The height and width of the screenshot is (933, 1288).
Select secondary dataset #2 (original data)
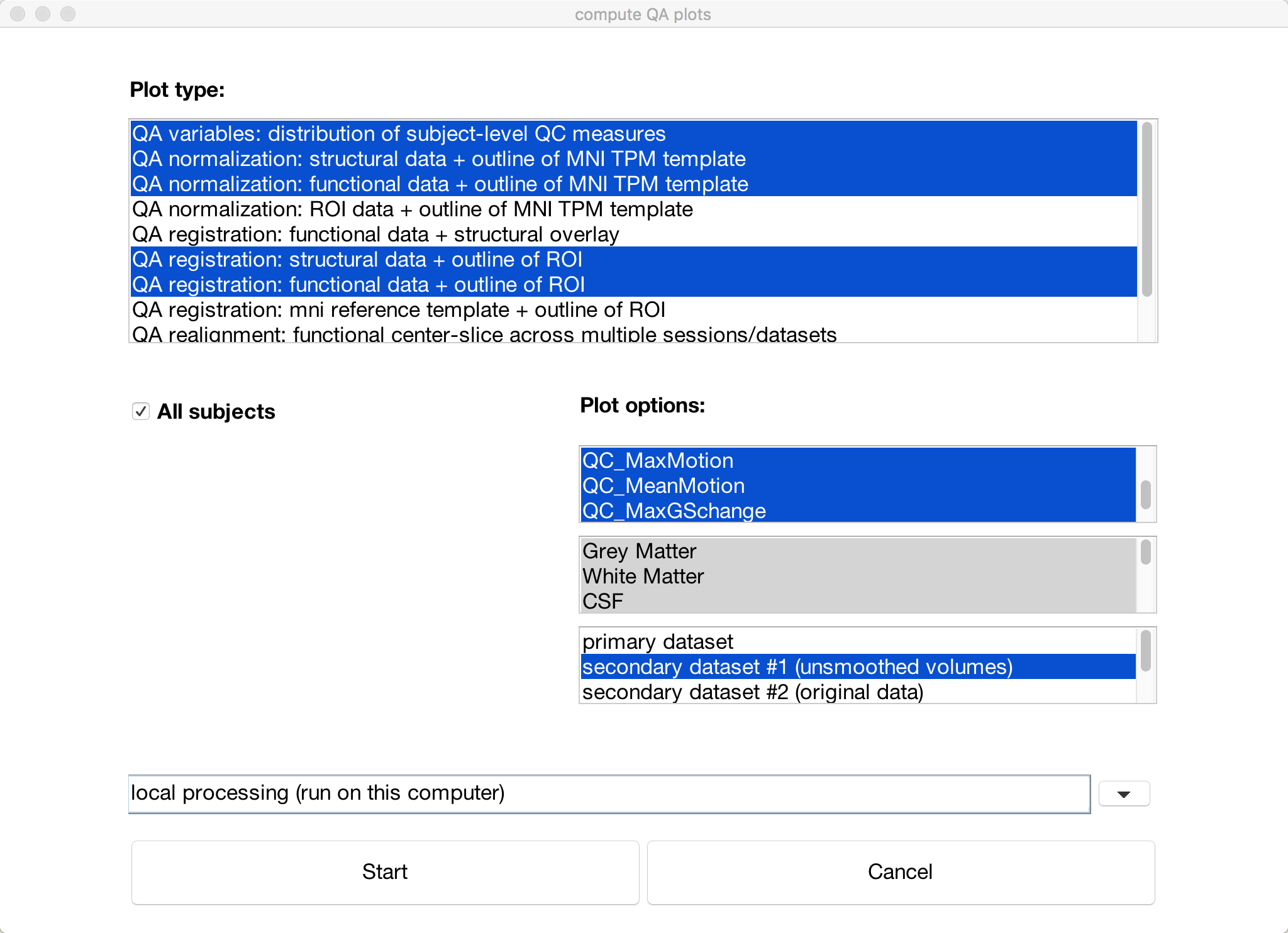(858, 692)
